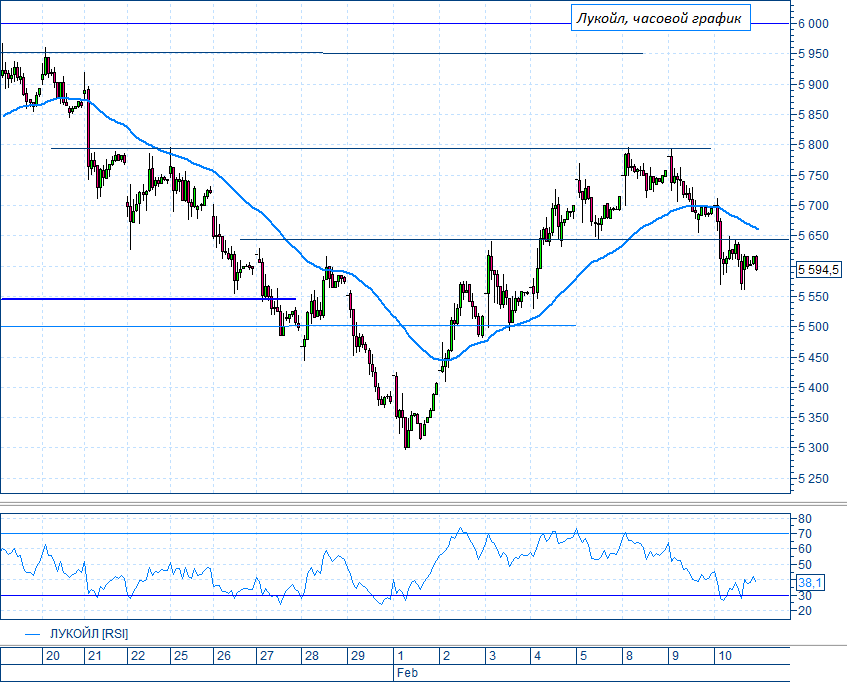Select the 5 300 price axis label
The image size is (847, 684).
814,448
